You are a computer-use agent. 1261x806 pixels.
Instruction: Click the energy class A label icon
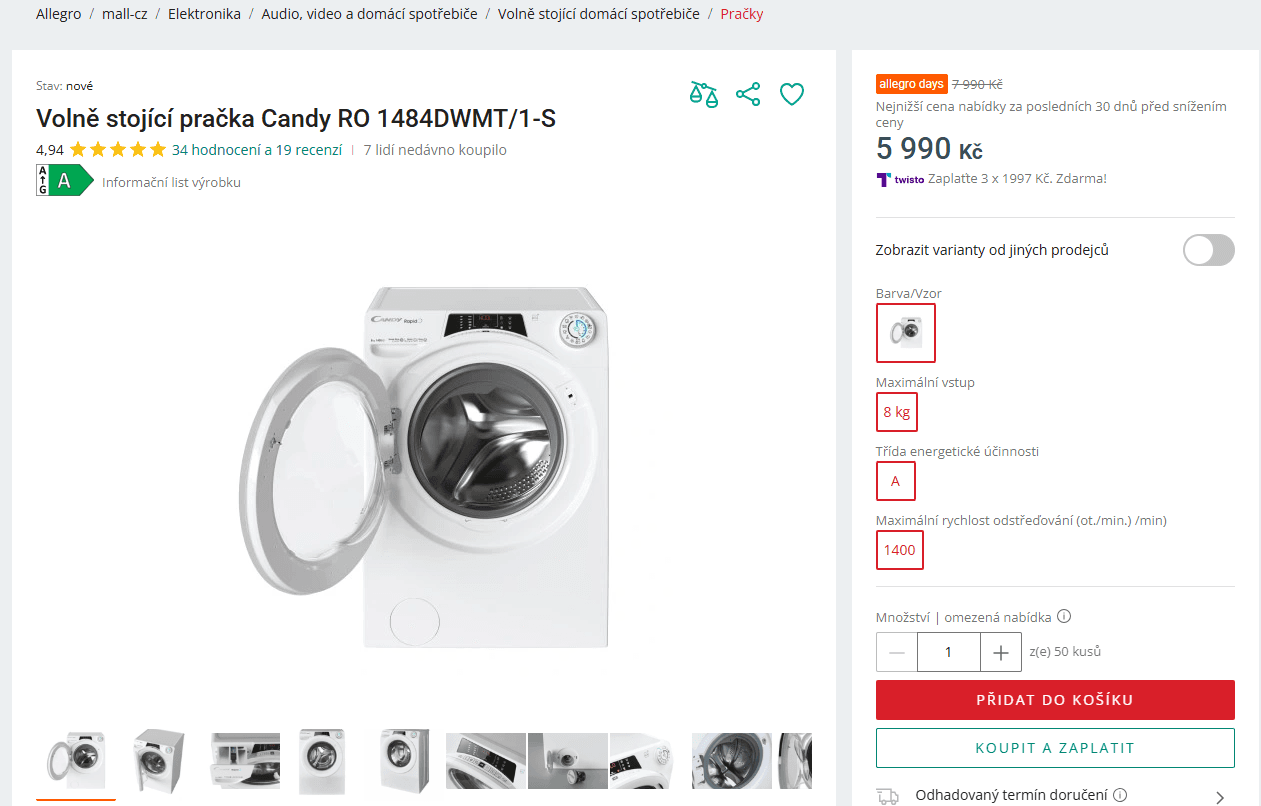click(x=64, y=181)
